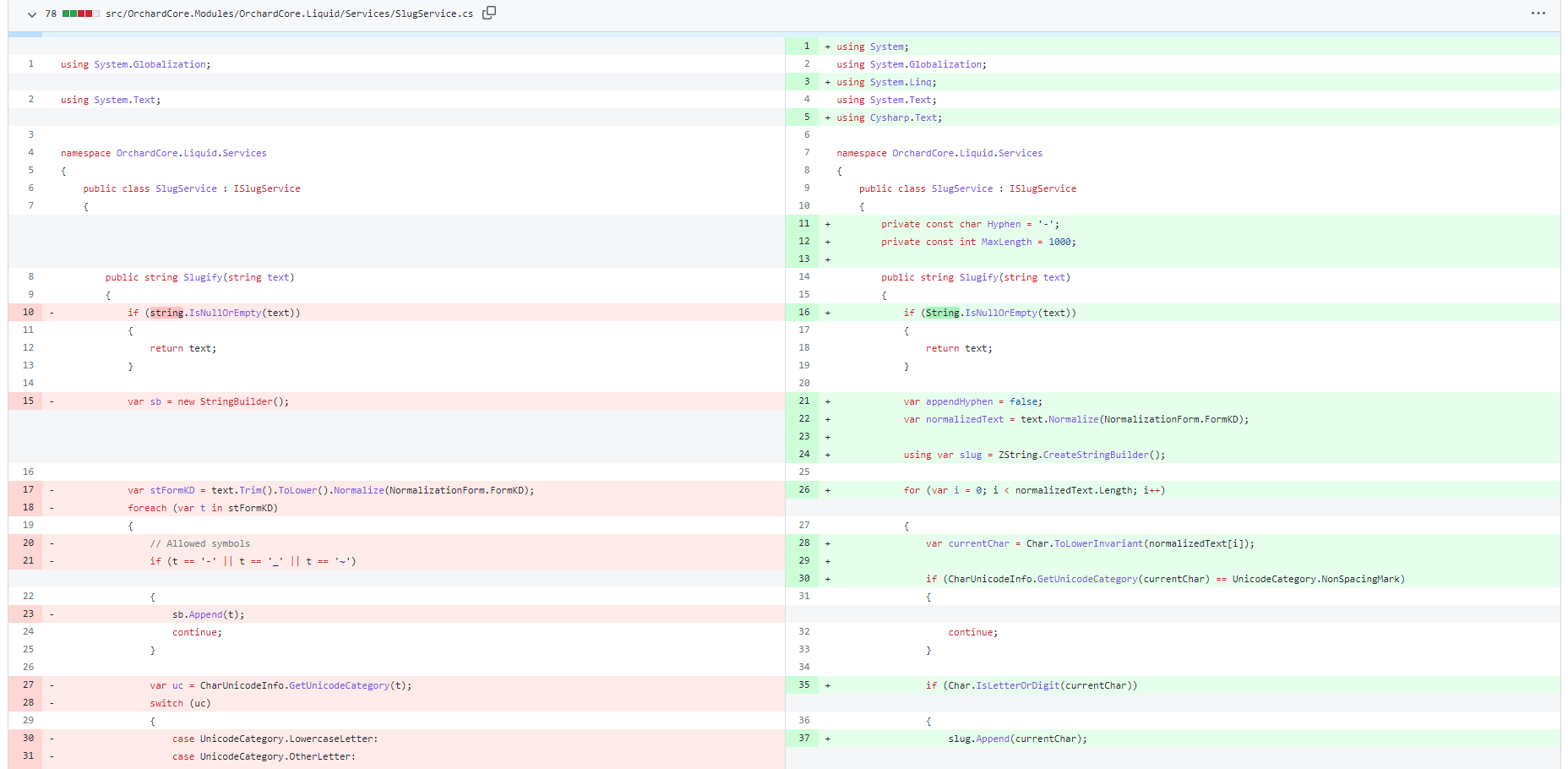
Task: Click left 'namespace OrchardCore.Liquid.Services' line
Action: [163, 153]
